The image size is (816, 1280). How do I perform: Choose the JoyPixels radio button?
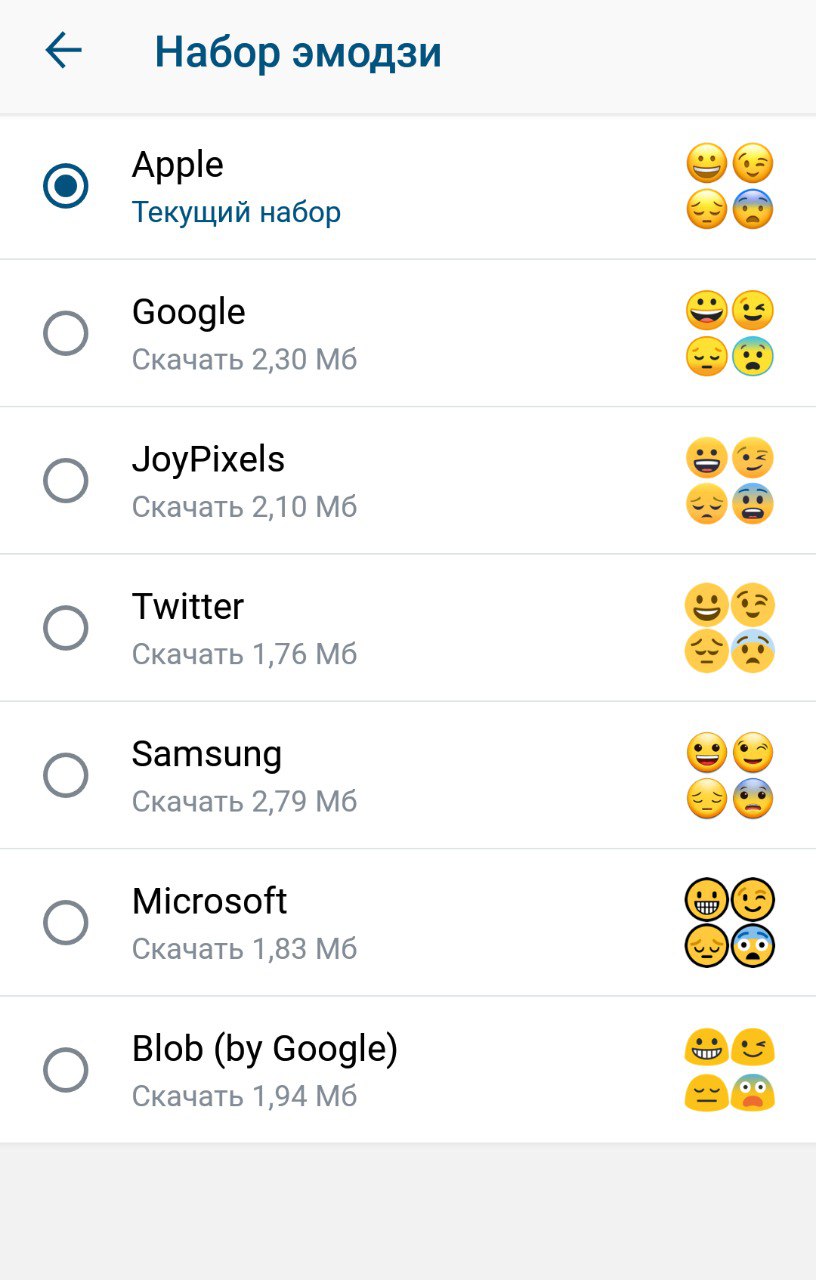click(66, 481)
